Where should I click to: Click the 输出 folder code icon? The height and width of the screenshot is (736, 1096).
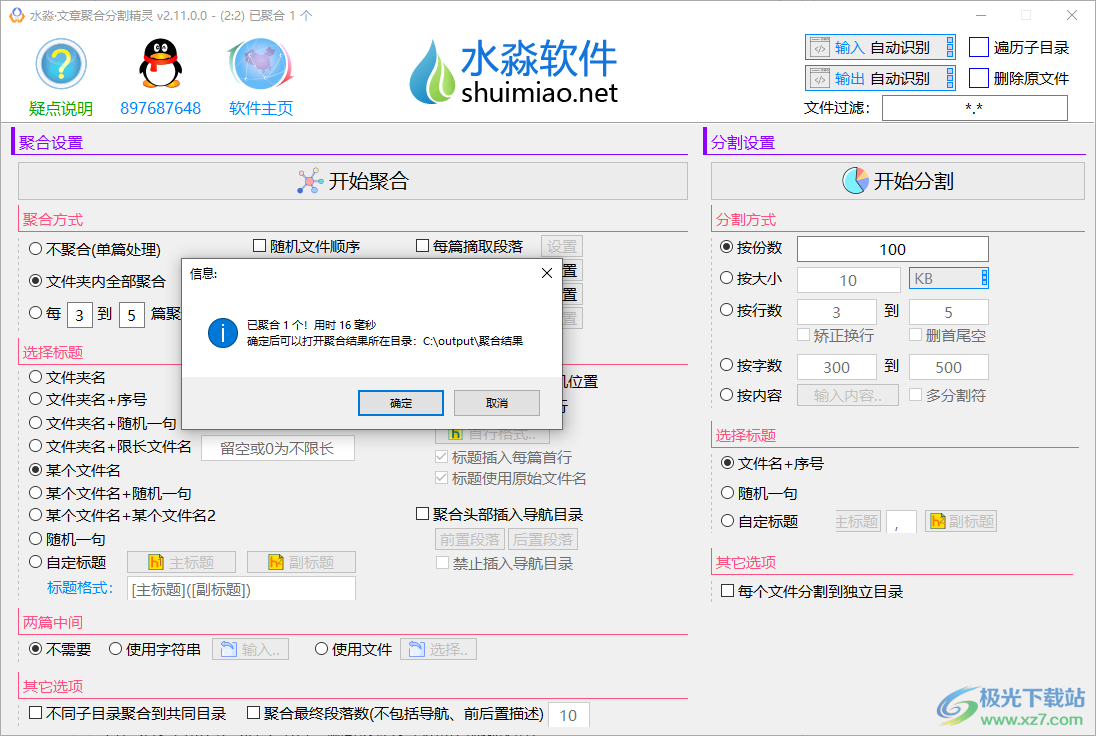click(819, 78)
